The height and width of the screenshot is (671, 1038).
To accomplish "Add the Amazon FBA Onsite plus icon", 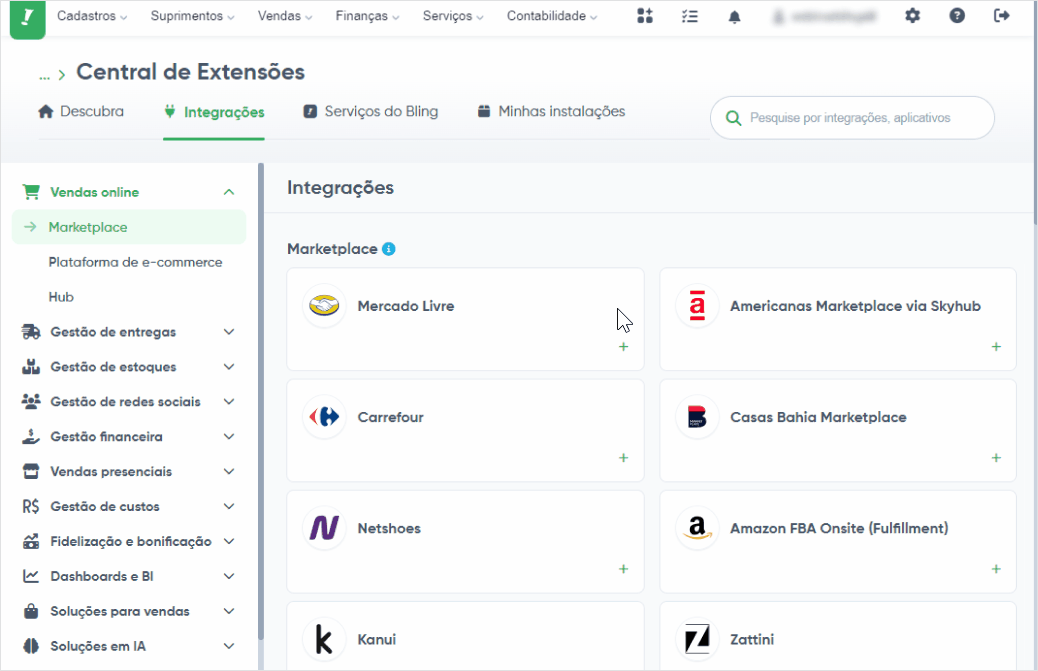I will pos(996,569).
